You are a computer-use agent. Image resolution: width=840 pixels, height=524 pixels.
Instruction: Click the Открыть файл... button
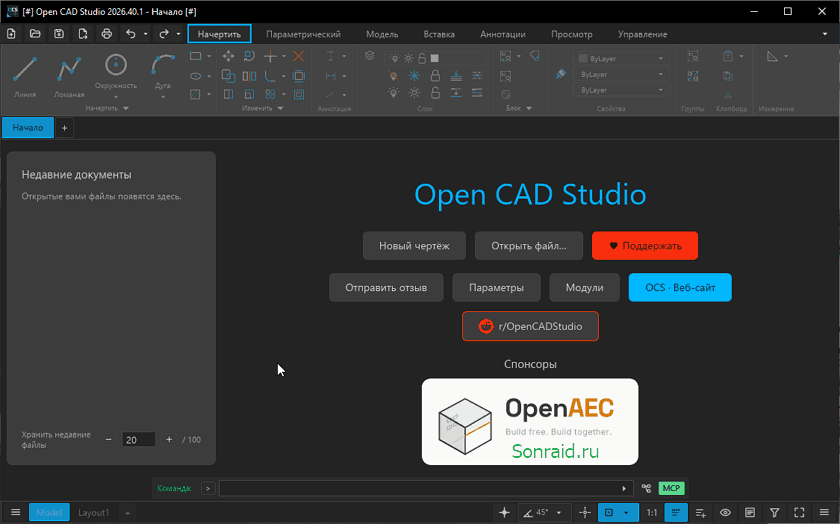[529, 246]
